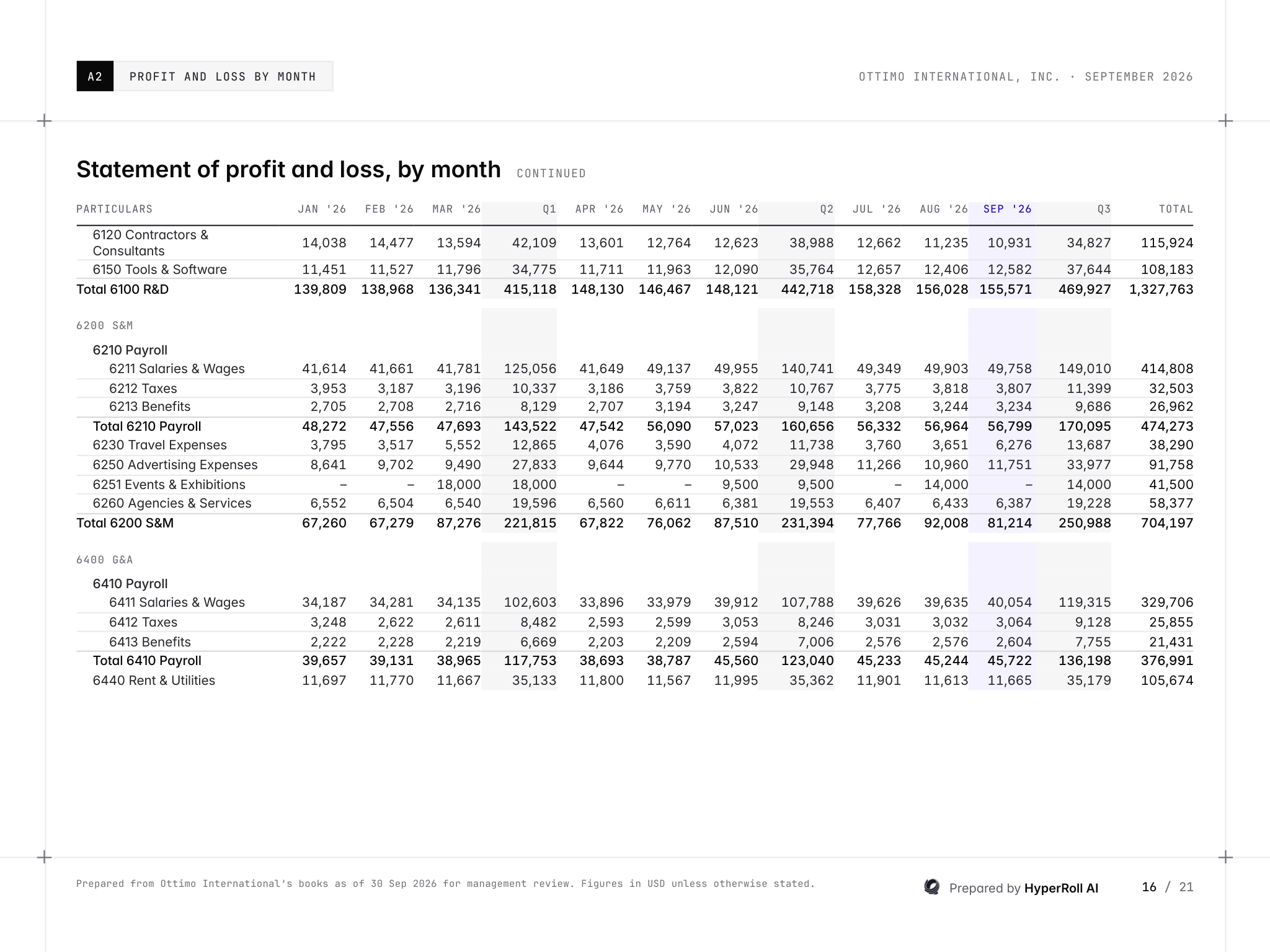Click the Total 6410 Payroll total 376,991
The image size is (1270, 952).
click(x=1167, y=661)
